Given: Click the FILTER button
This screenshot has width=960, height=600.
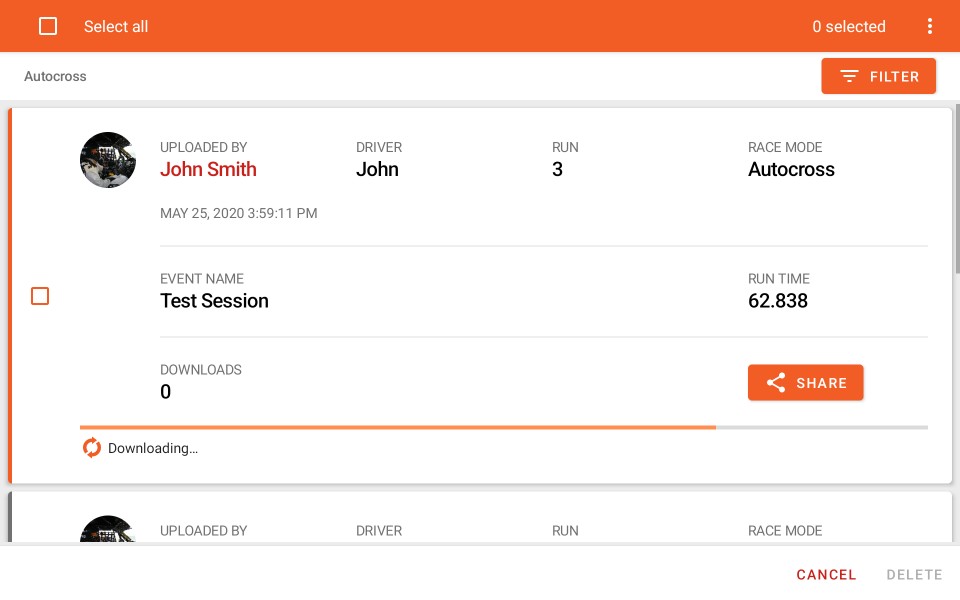Looking at the screenshot, I should pos(878,76).
